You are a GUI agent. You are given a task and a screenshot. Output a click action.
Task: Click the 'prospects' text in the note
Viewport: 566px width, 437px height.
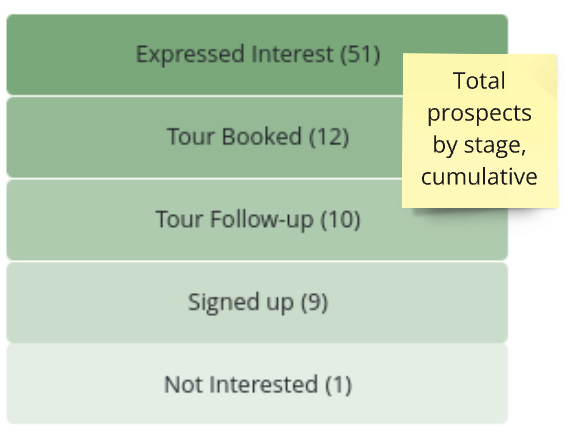[479, 114]
